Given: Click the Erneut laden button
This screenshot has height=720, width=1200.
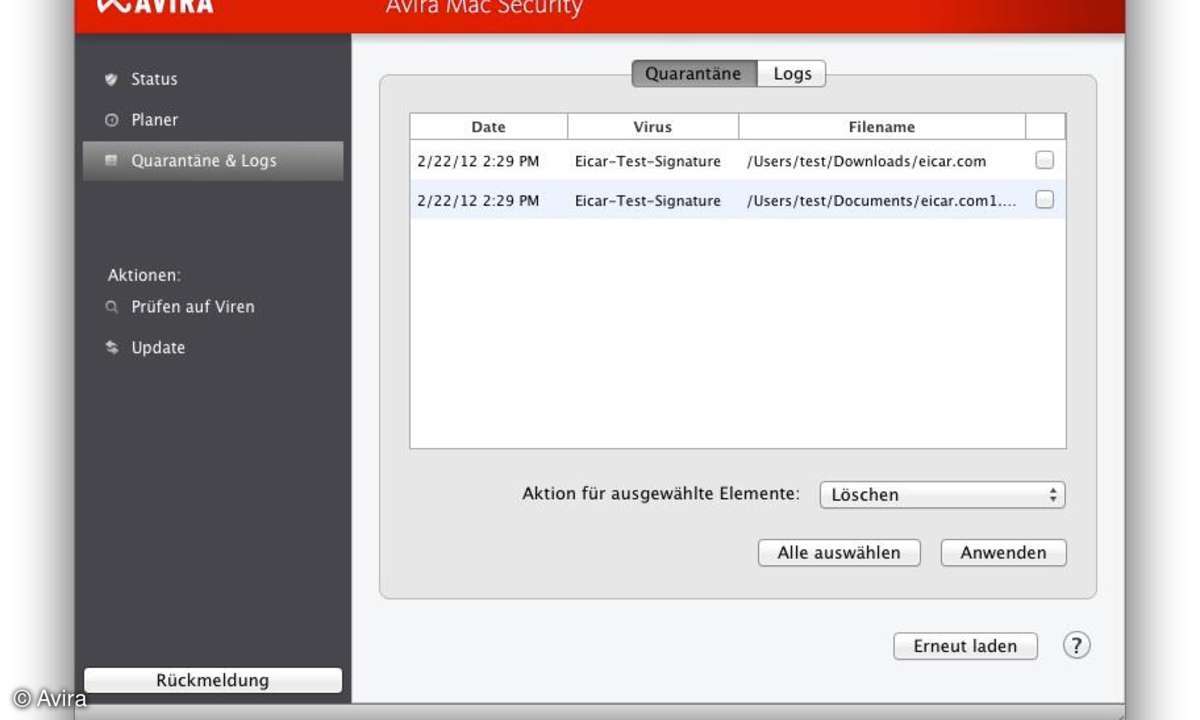Looking at the screenshot, I should [x=965, y=646].
